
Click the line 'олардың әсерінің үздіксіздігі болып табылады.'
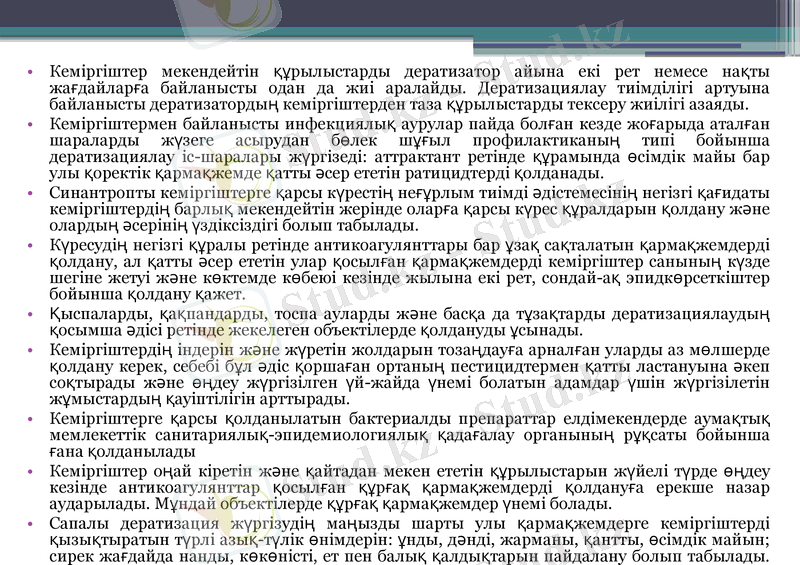(x=234, y=226)
